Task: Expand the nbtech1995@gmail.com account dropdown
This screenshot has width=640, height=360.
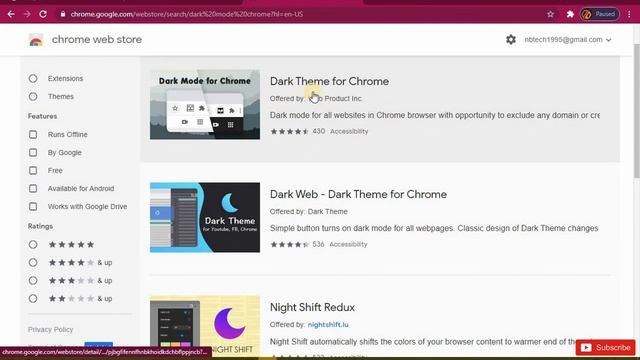Action: [x=568, y=40]
